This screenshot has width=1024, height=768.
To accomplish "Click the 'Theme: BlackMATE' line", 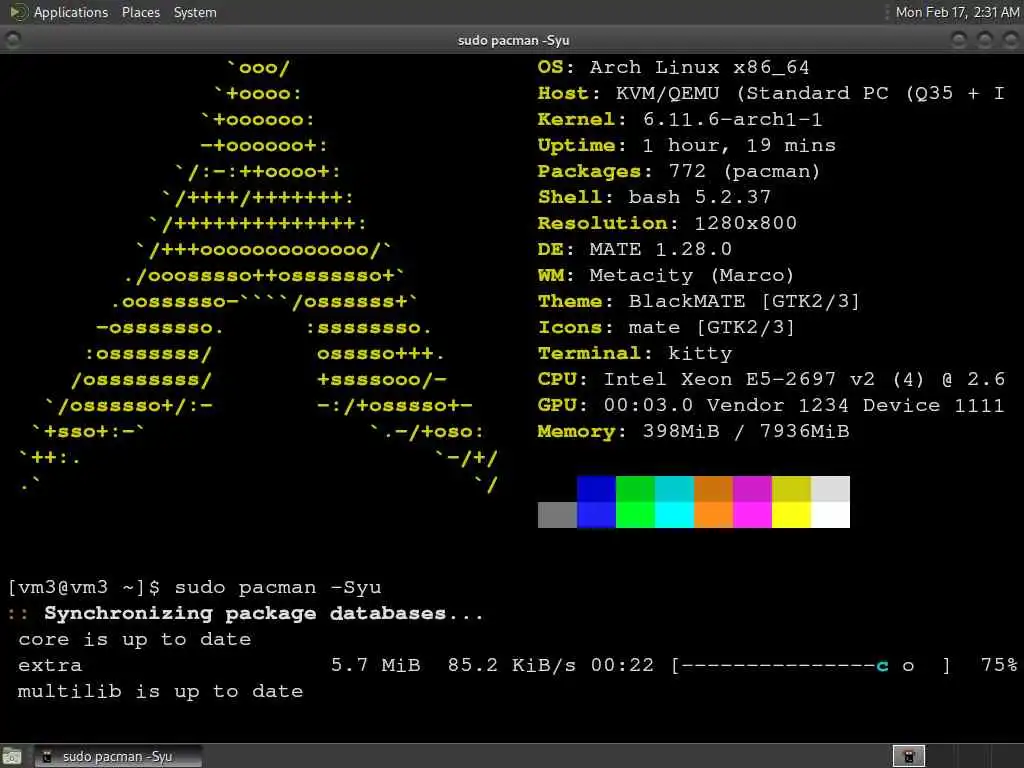I will tap(699, 301).
